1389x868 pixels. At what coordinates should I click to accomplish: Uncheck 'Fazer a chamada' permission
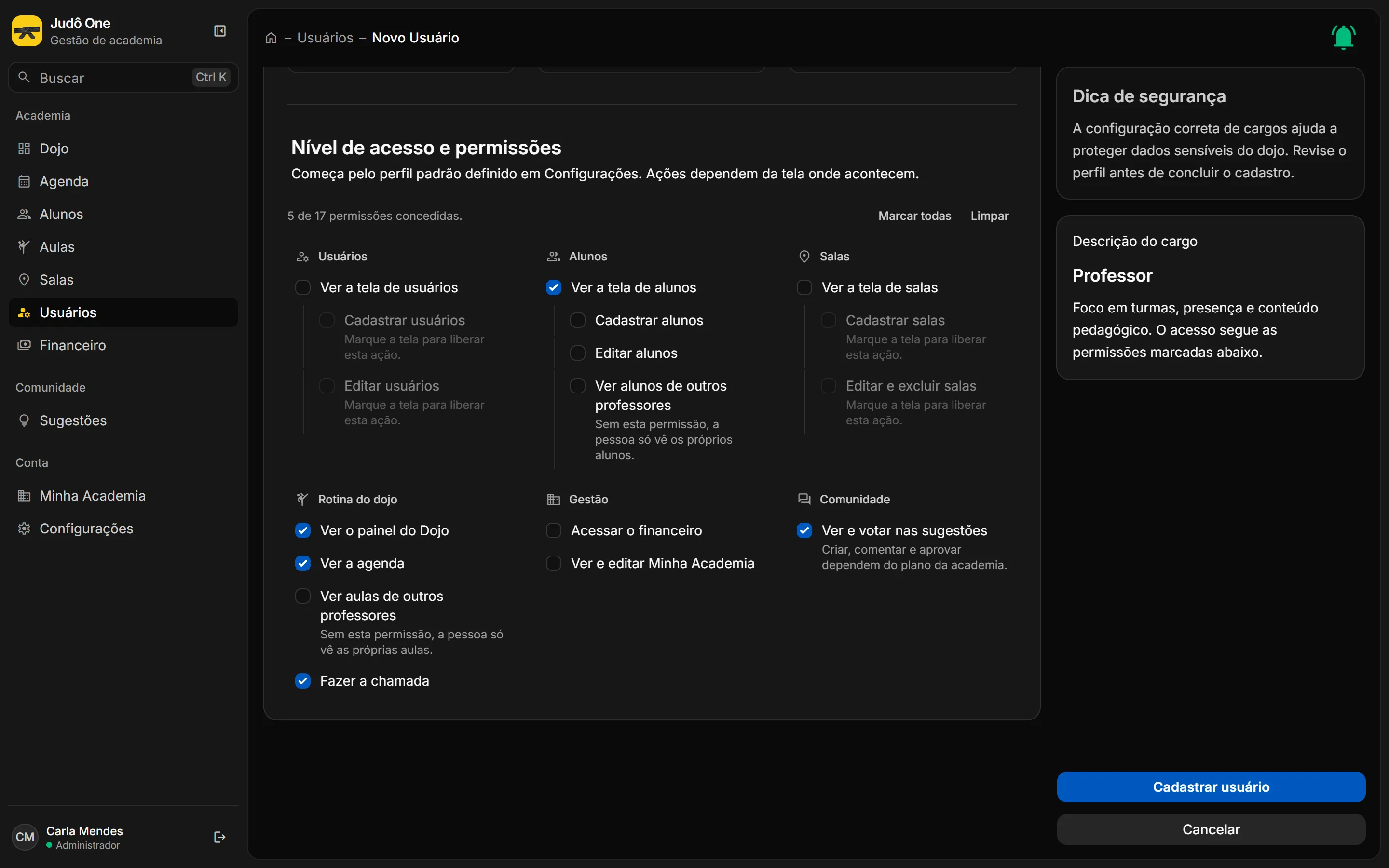[303, 681]
